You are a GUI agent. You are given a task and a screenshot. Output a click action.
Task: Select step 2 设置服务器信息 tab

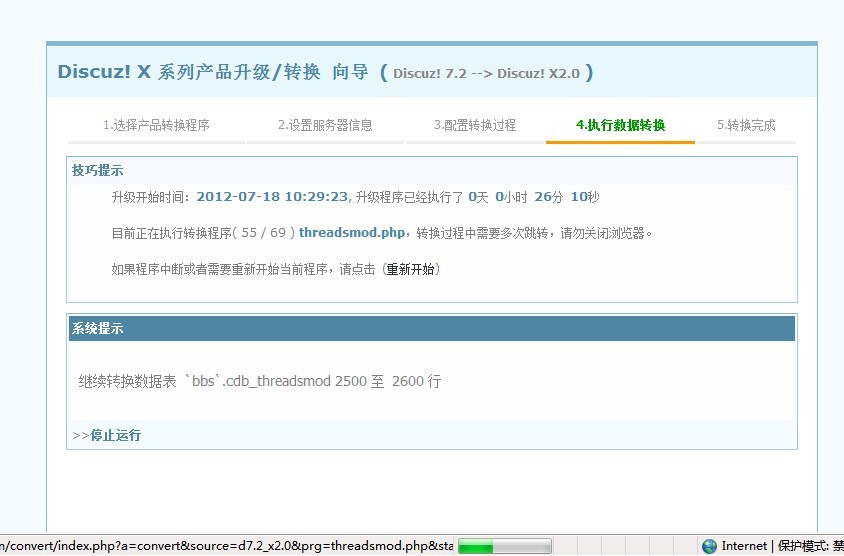point(325,125)
